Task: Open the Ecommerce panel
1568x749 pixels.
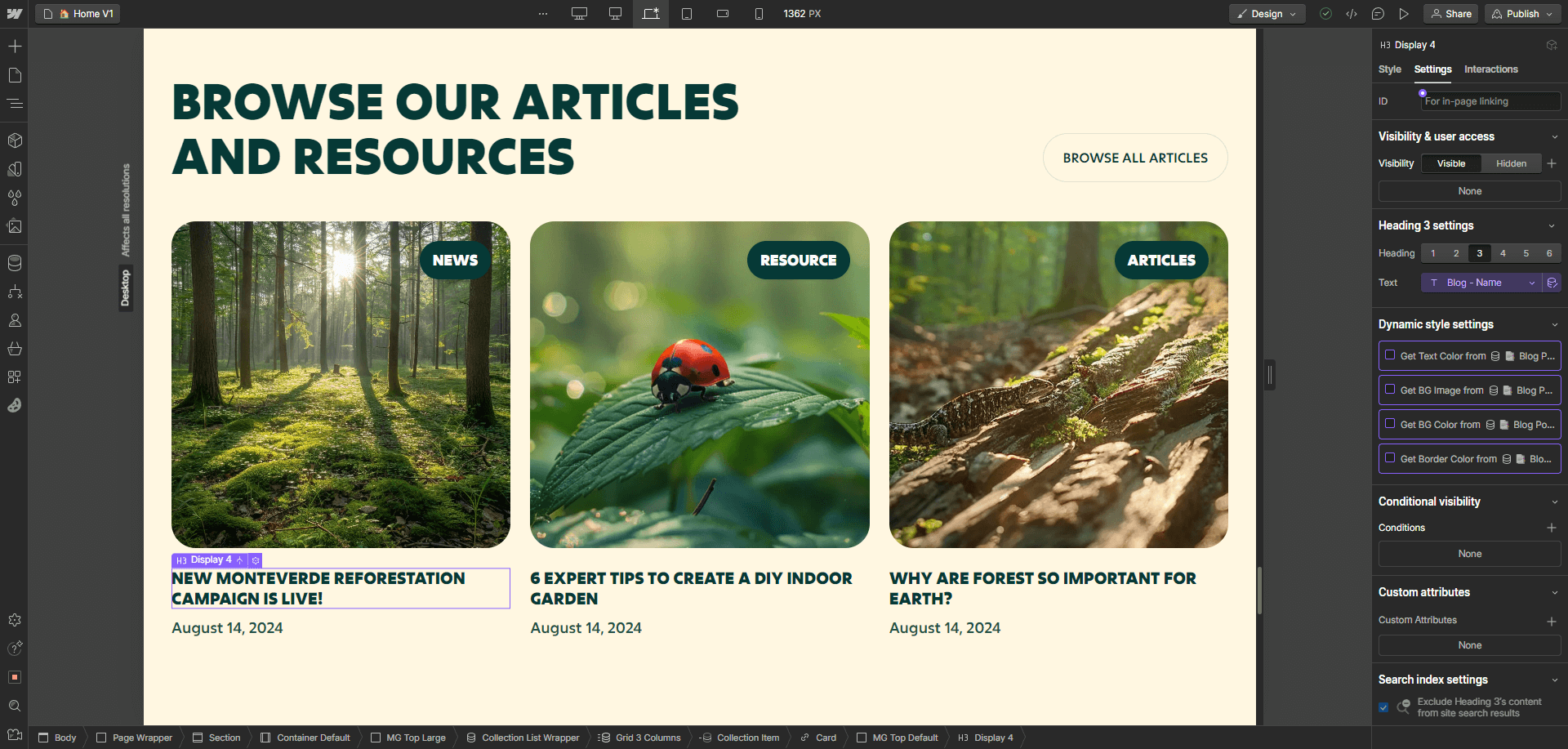Action: coord(15,349)
